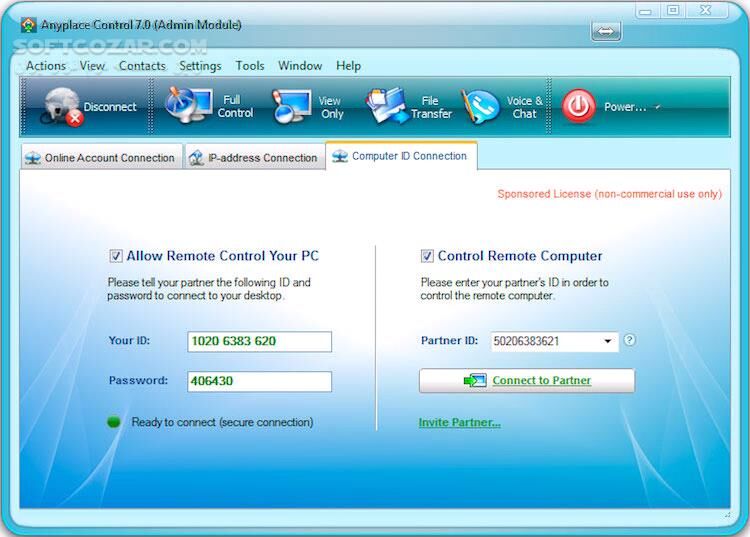Close the Anyplace Control window
Viewport: 750px width, 537px height.
(x=706, y=10)
